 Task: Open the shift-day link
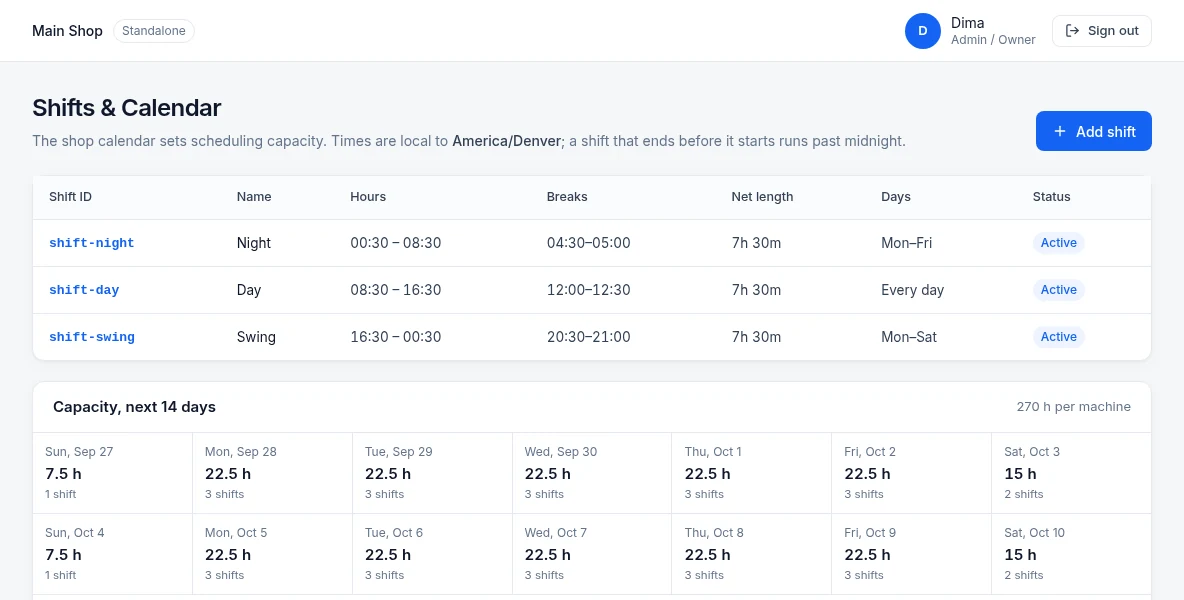click(x=84, y=290)
